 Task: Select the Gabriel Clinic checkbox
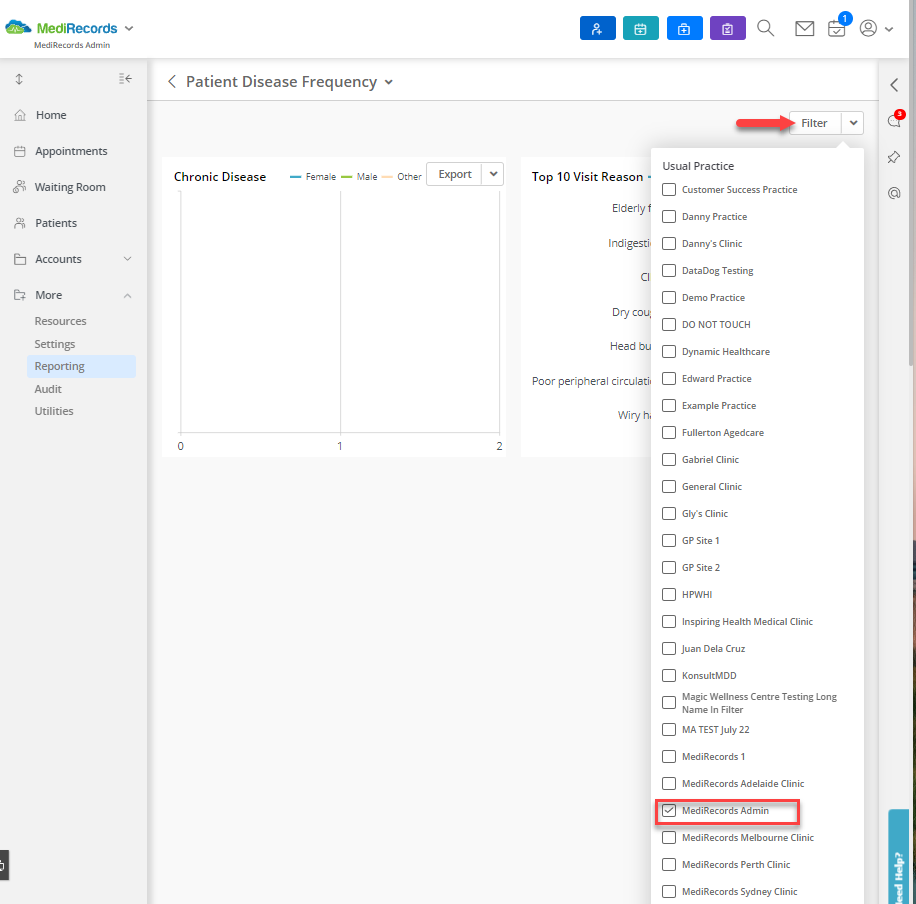click(x=669, y=459)
